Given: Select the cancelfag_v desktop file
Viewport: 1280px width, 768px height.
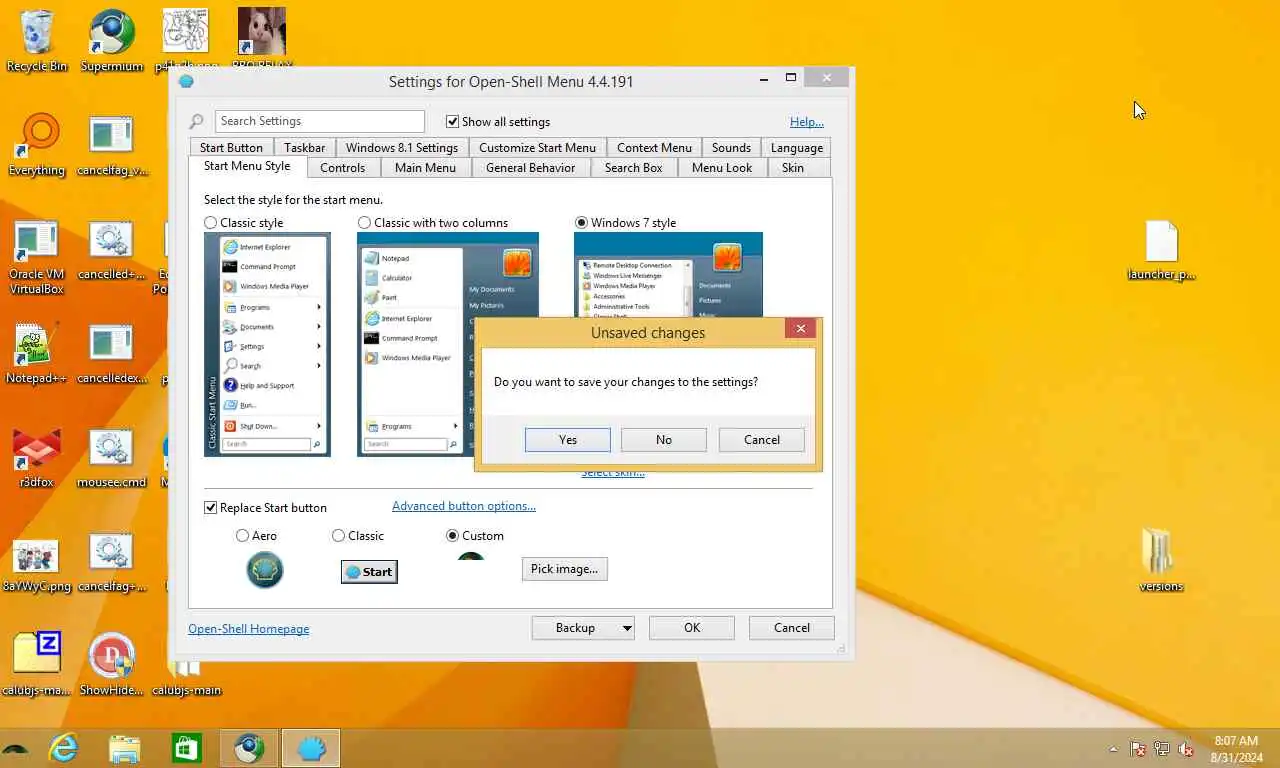Looking at the screenshot, I should click(112, 145).
